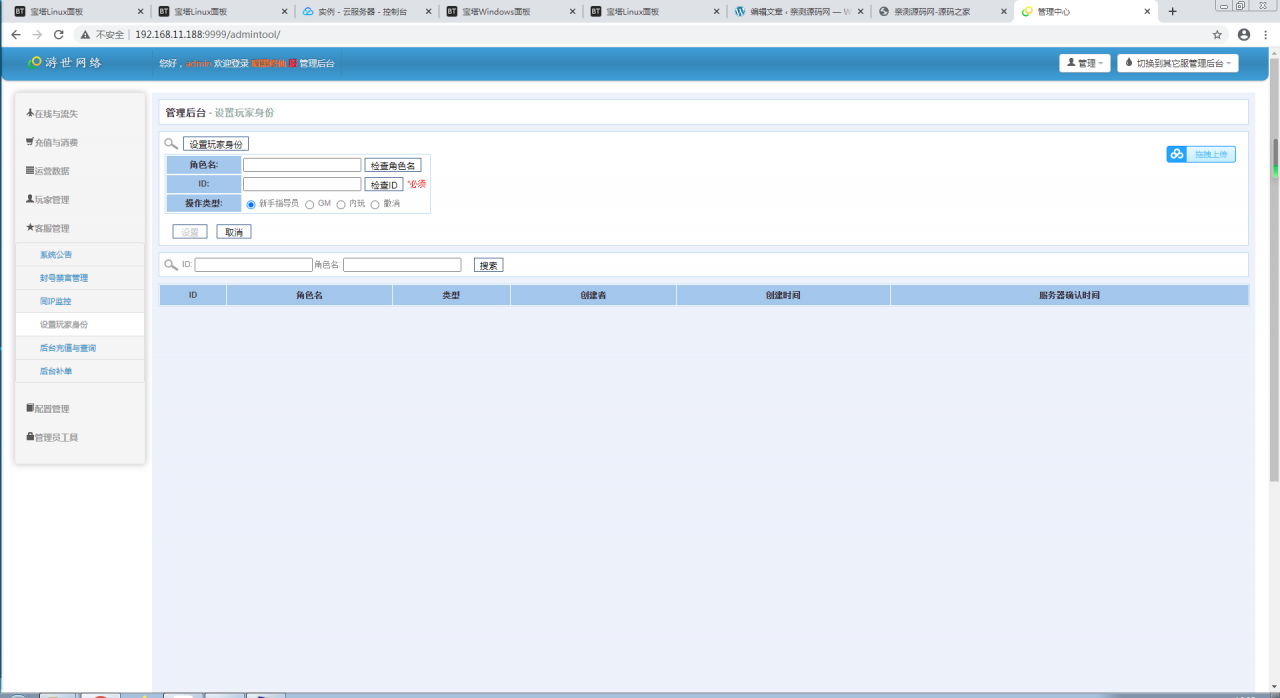
Task: Select 内玩 radio option
Action: pyautogui.click(x=341, y=204)
